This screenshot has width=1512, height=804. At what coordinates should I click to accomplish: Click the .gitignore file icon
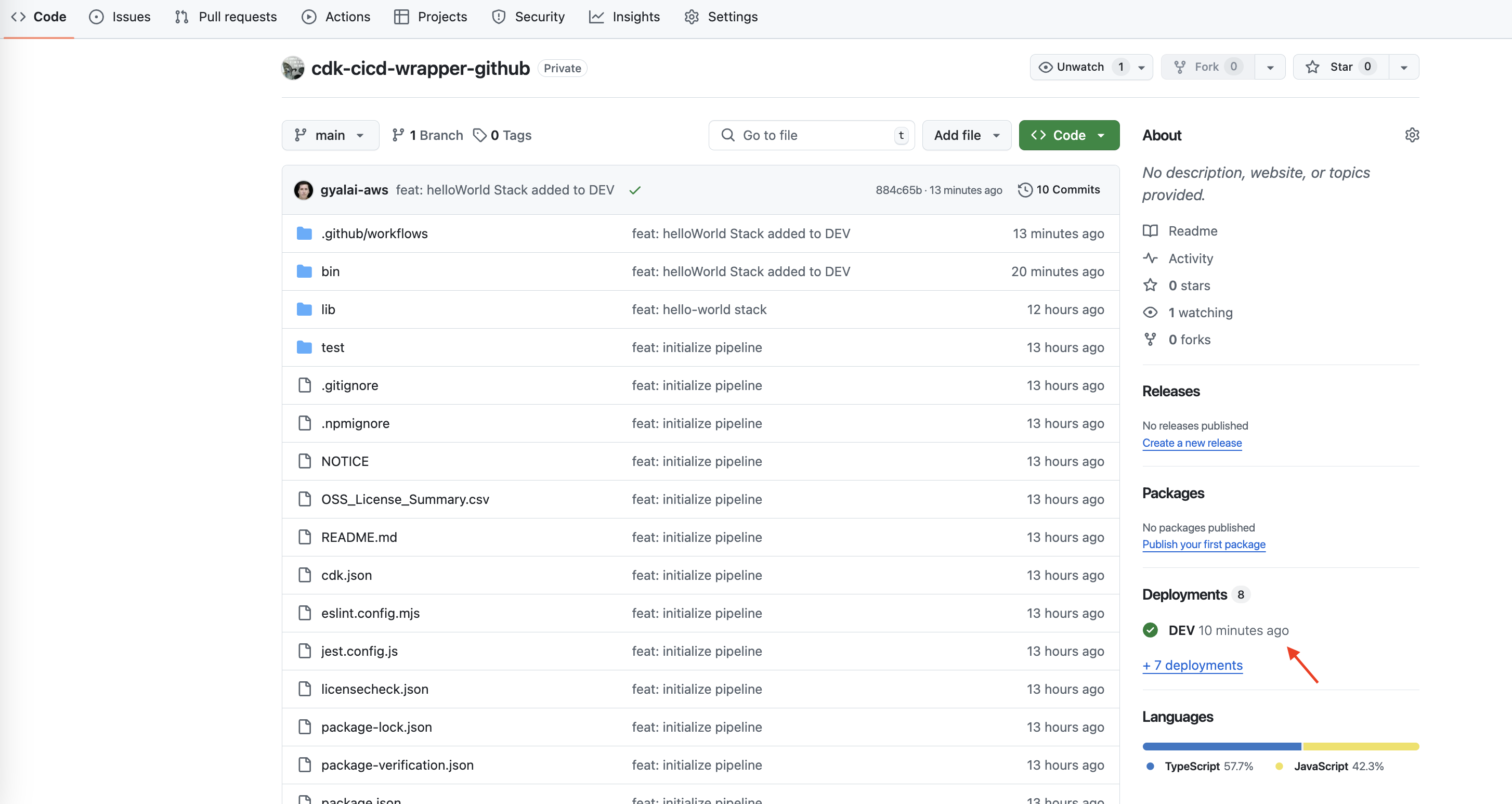[x=304, y=385]
